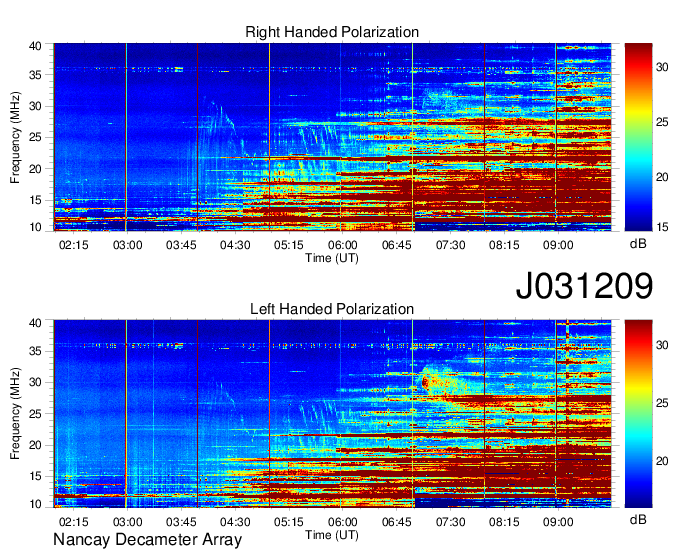Pick 08:15 tick under Left Handed plot

pos(504,522)
